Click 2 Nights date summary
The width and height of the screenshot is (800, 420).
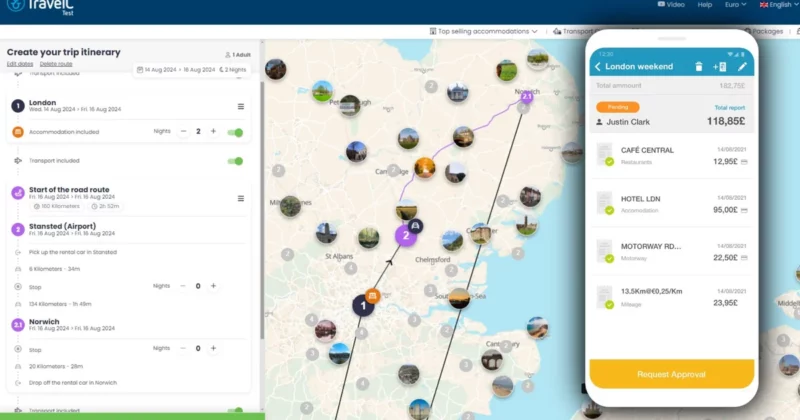tap(233, 70)
